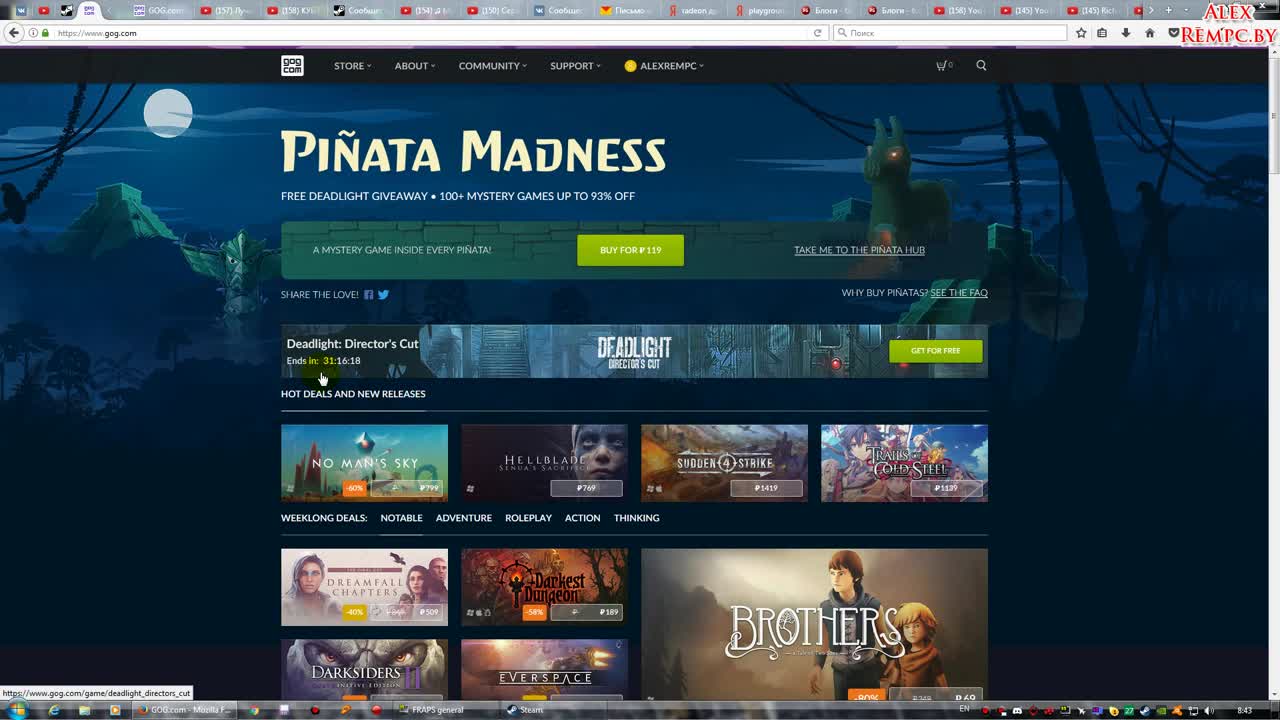Viewport: 1280px width, 720px height.
Task: Open the Everspace game card
Action: point(544,671)
